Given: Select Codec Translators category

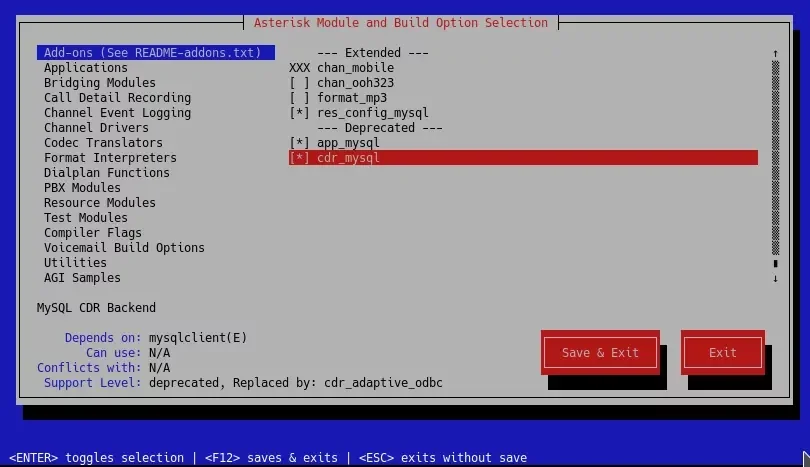Looking at the screenshot, I should (x=103, y=143).
